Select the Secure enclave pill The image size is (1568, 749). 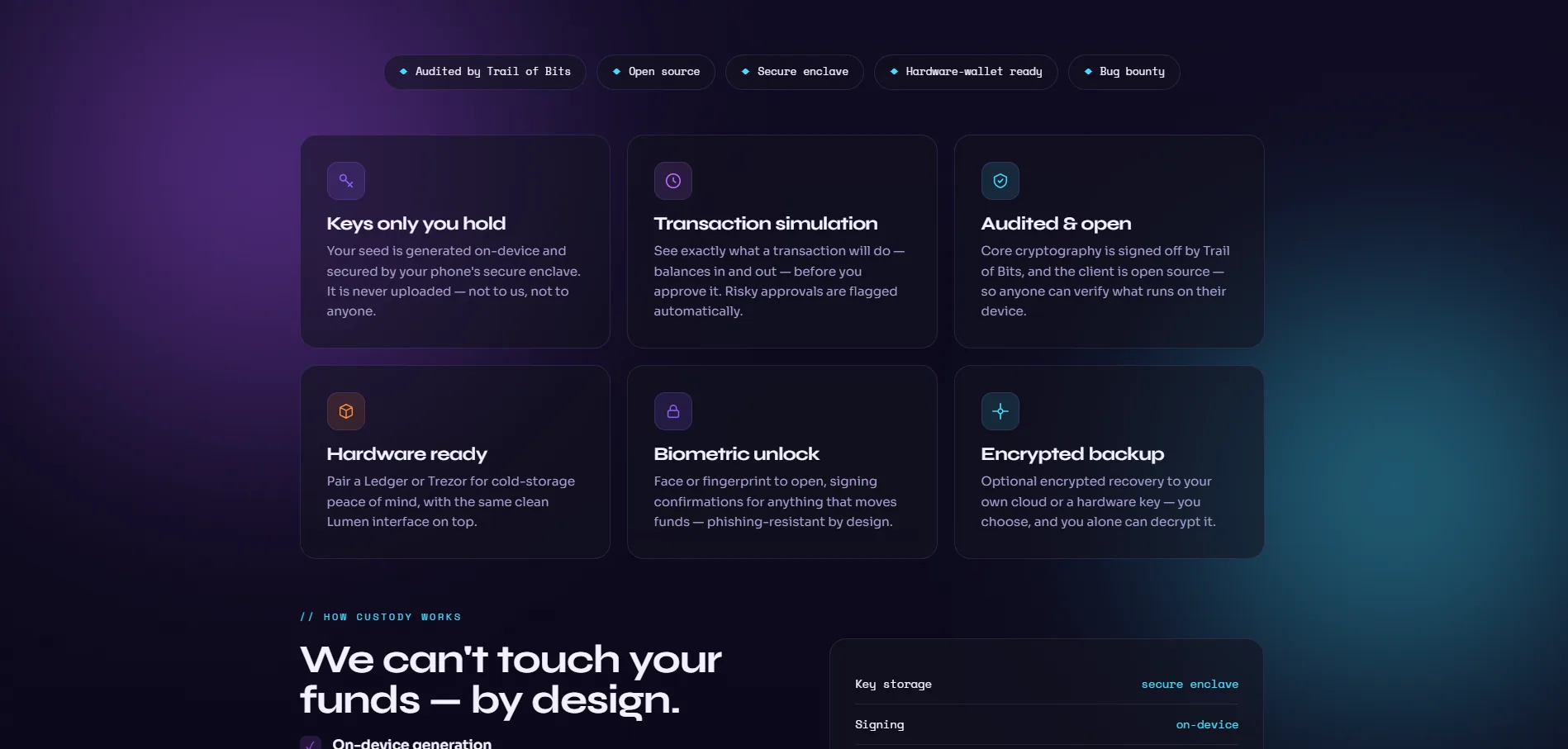click(795, 72)
